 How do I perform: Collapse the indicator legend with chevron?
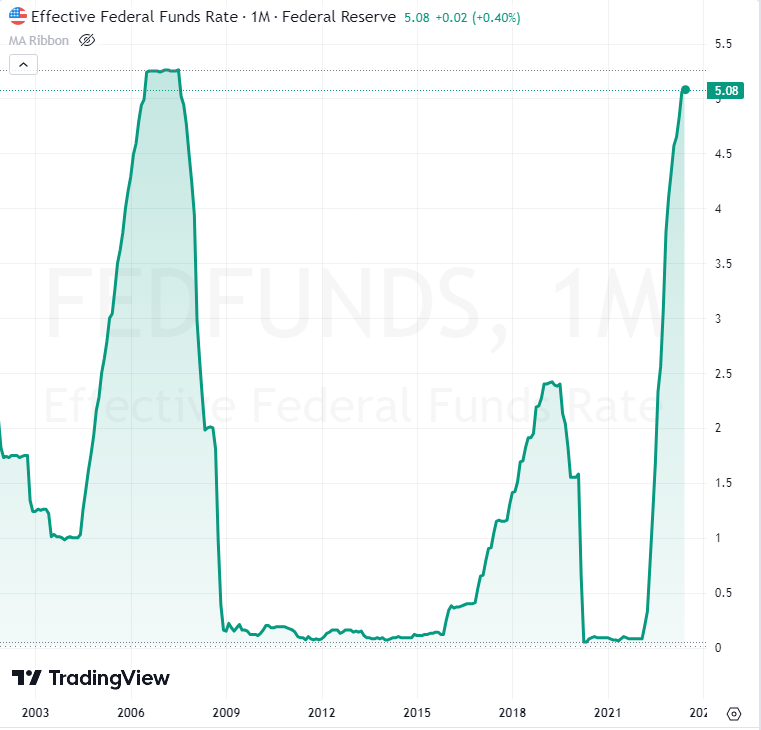(24, 65)
